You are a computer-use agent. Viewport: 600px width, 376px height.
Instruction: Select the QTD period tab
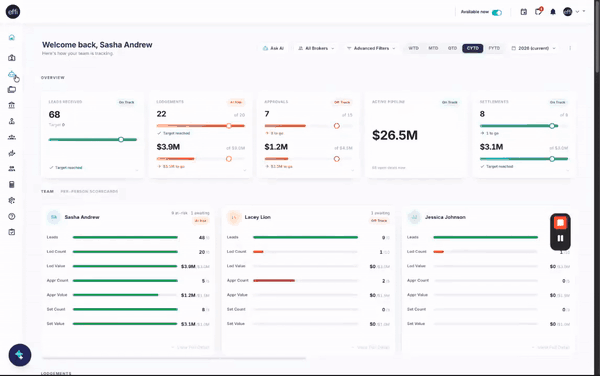pyautogui.click(x=453, y=48)
